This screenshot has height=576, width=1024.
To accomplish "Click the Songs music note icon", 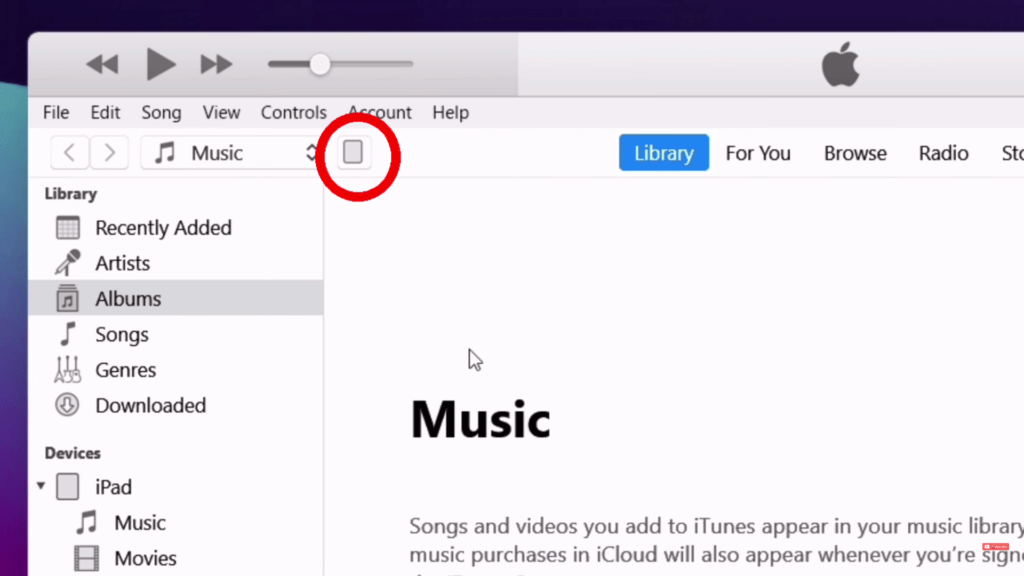I will pyautogui.click(x=68, y=334).
